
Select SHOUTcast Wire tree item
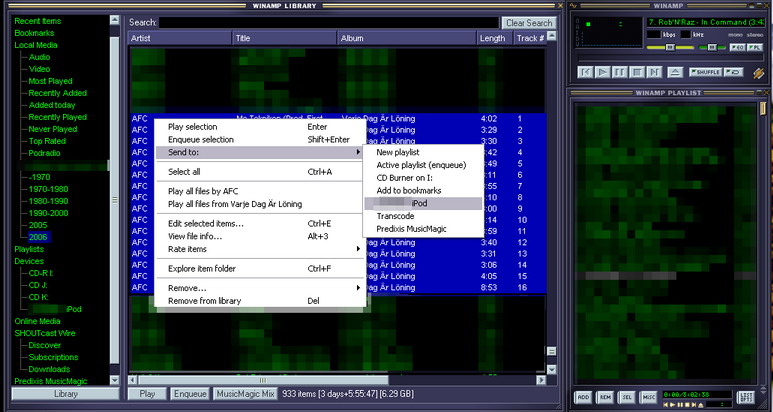pyautogui.click(x=44, y=333)
